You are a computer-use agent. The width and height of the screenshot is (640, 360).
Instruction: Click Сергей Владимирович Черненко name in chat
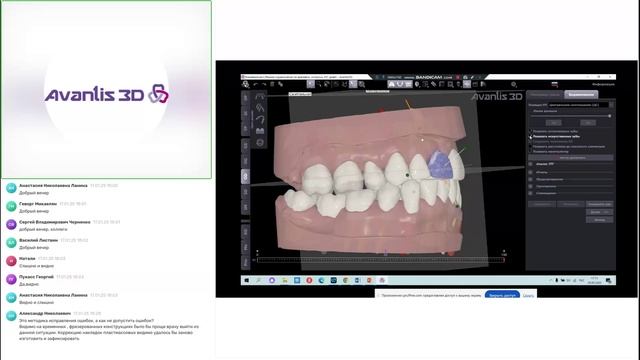(55, 222)
